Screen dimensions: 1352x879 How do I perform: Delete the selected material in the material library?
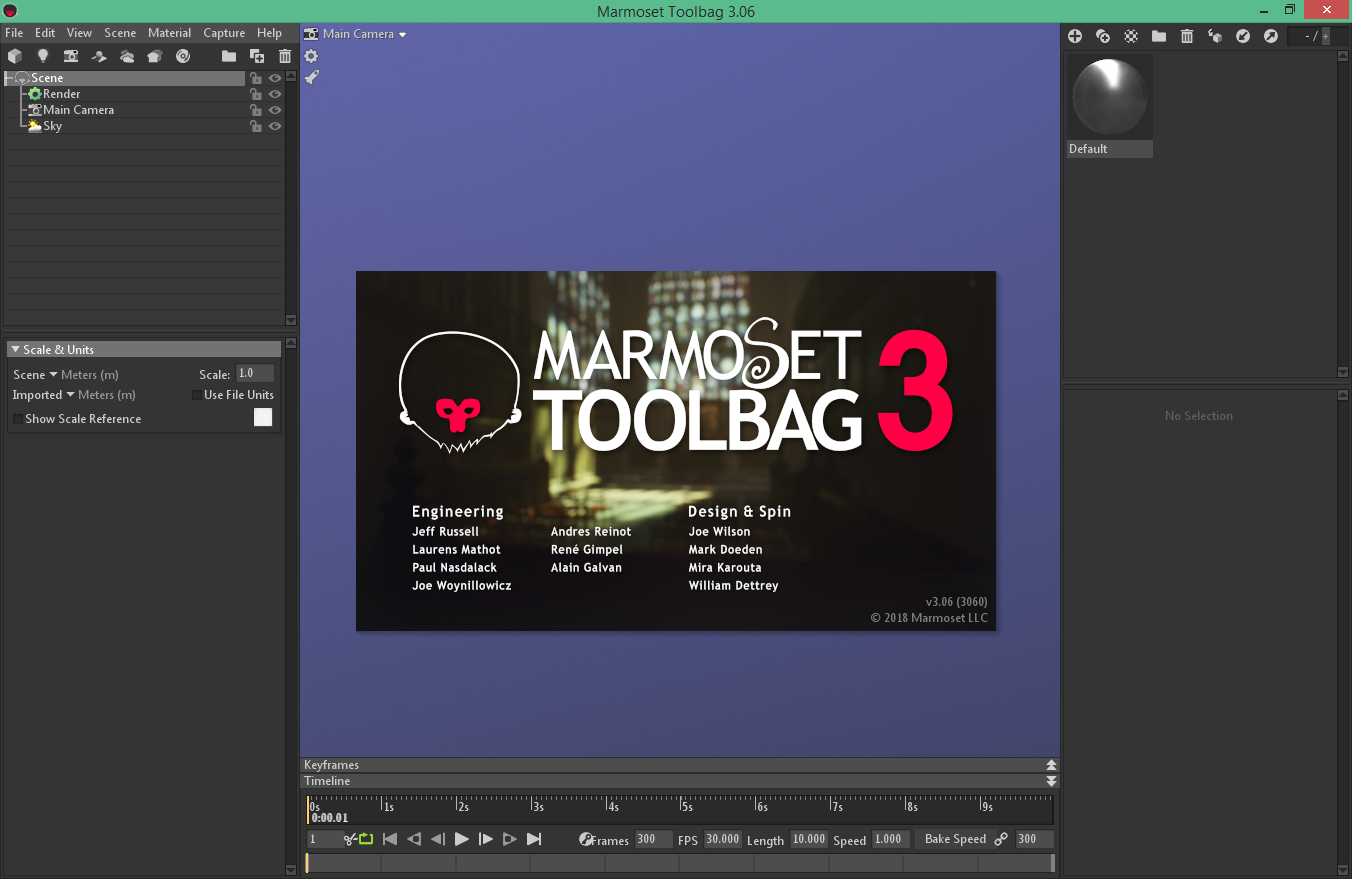[x=1187, y=36]
